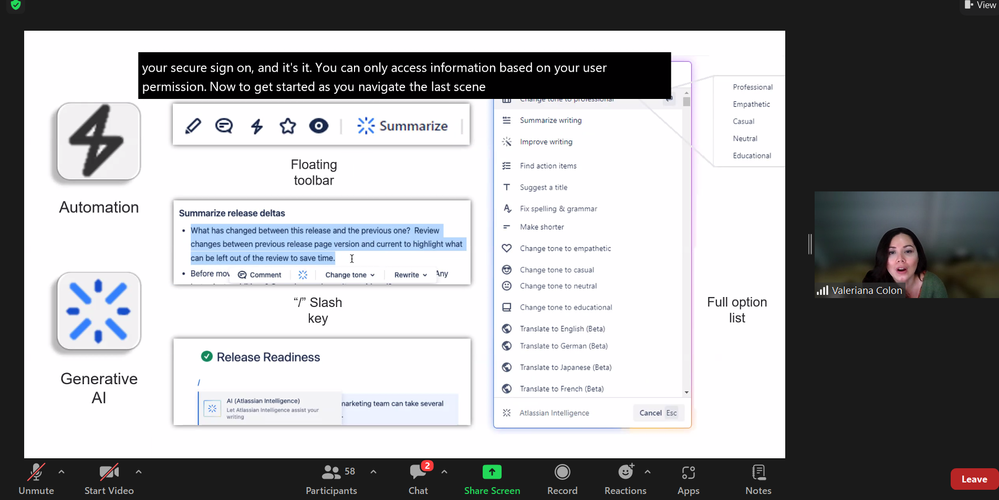Start recording with the Record button

[x=562, y=479]
